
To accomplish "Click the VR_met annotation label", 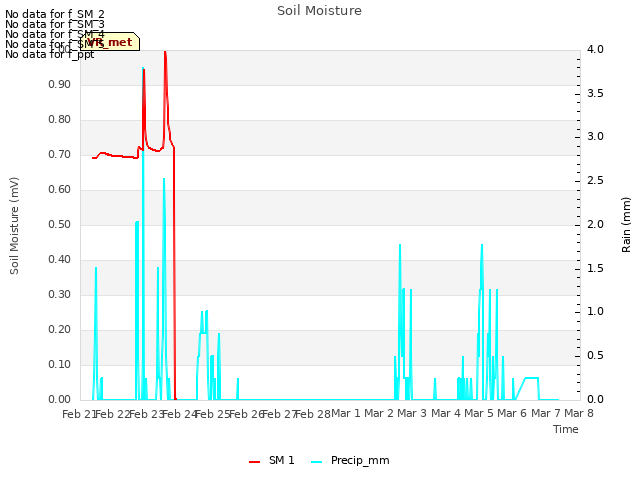I will point(110,42).
